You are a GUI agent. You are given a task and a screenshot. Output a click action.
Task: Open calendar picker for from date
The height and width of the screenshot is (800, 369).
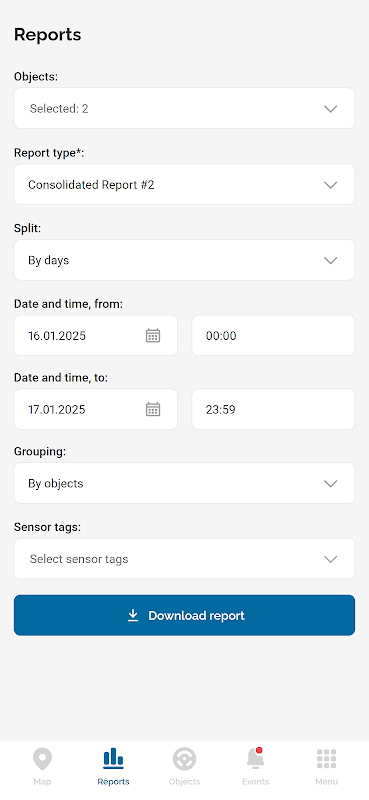click(x=153, y=335)
